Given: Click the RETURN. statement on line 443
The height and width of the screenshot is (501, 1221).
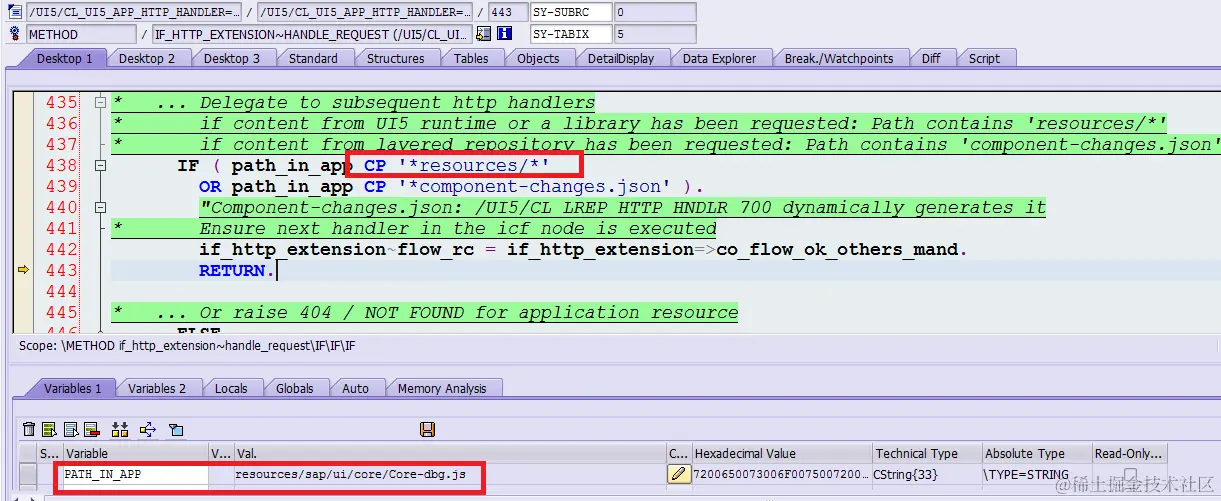Looking at the screenshot, I should point(236,270).
